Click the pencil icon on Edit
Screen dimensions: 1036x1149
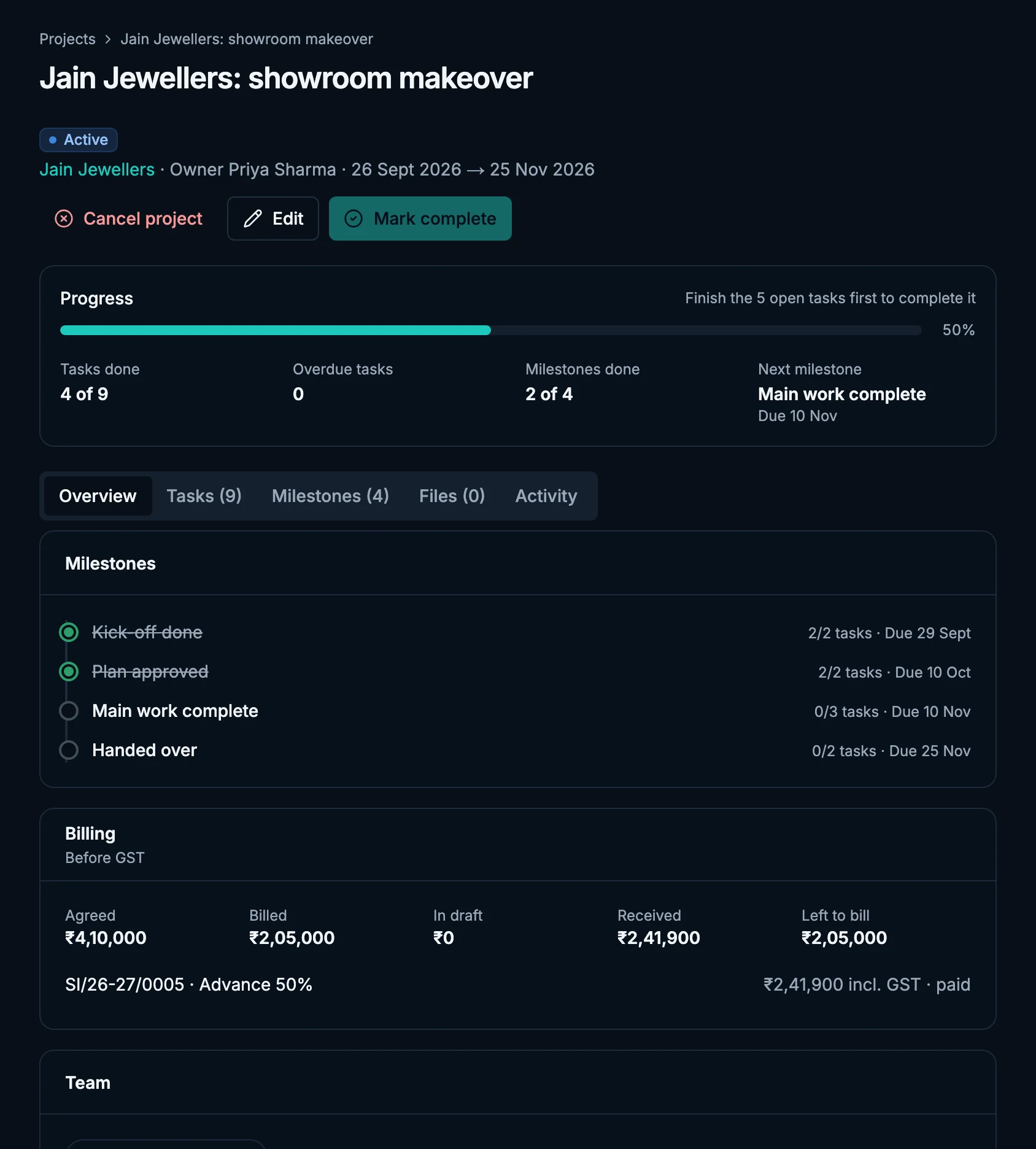pyautogui.click(x=253, y=219)
